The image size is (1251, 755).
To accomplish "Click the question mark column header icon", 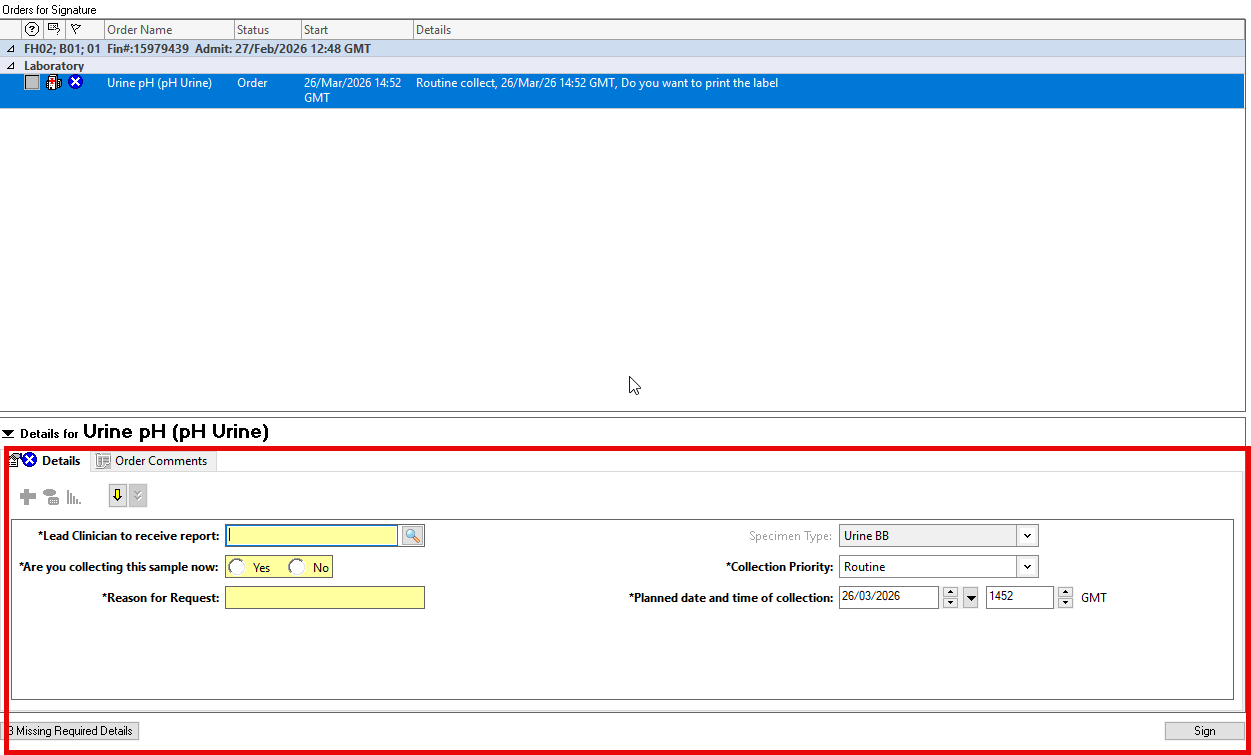I will pyautogui.click(x=31, y=29).
